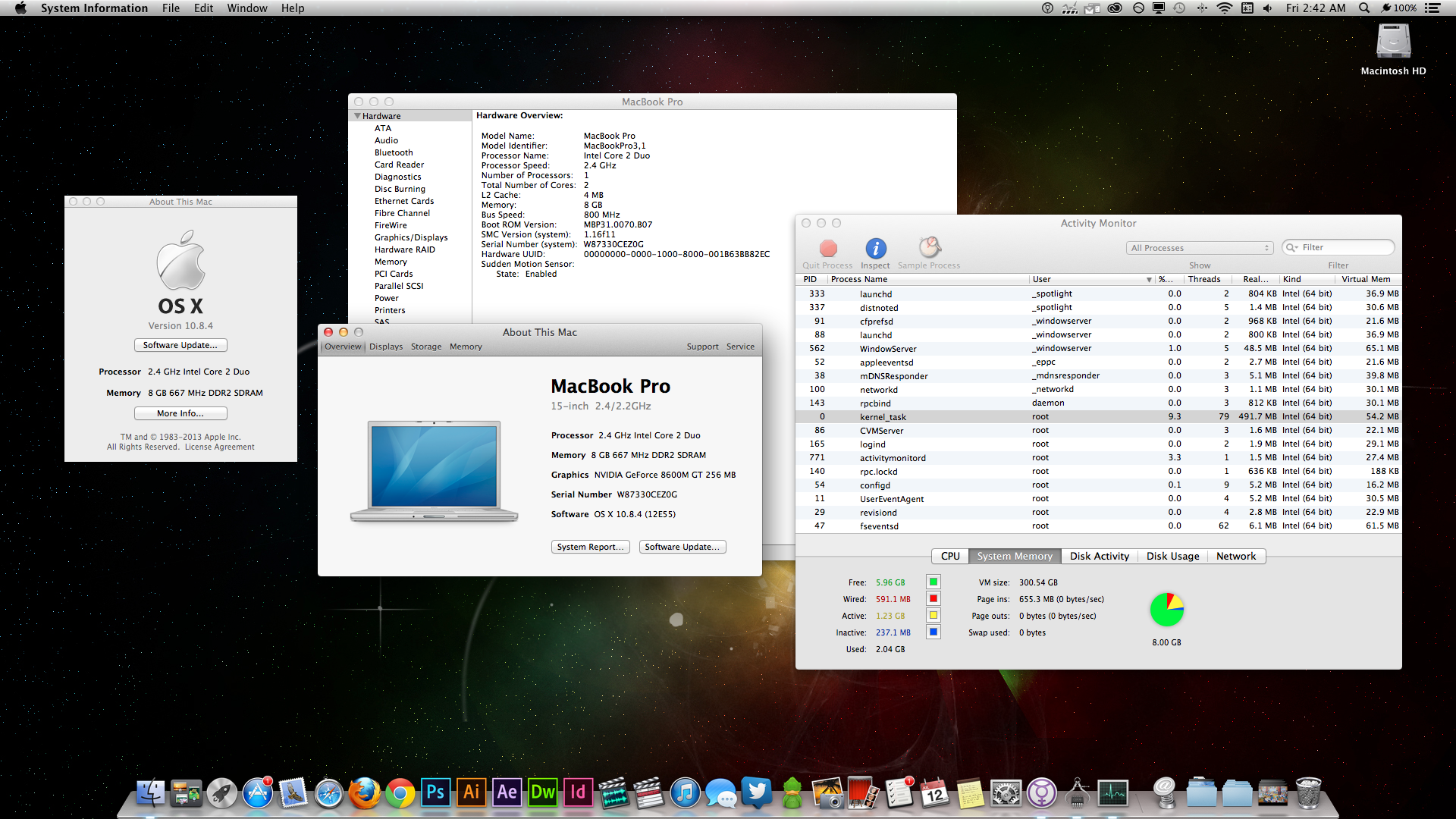Image resolution: width=1456 pixels, height=819 pixels.
Task: Open the All Processes dropdown
Action: pos(1199,248)
